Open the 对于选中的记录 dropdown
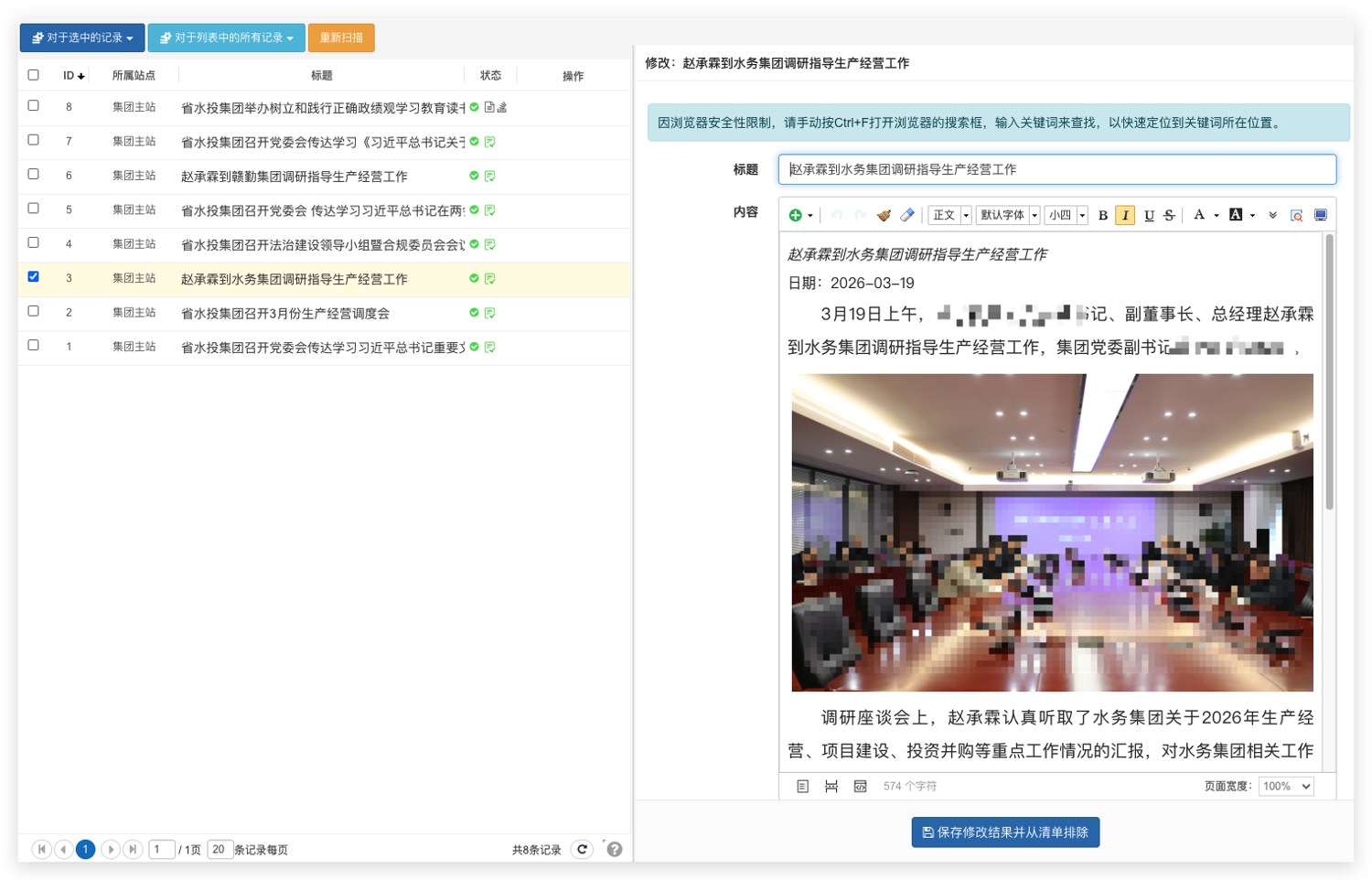The width and height of the screenshot is (1372, 880). 82,38
